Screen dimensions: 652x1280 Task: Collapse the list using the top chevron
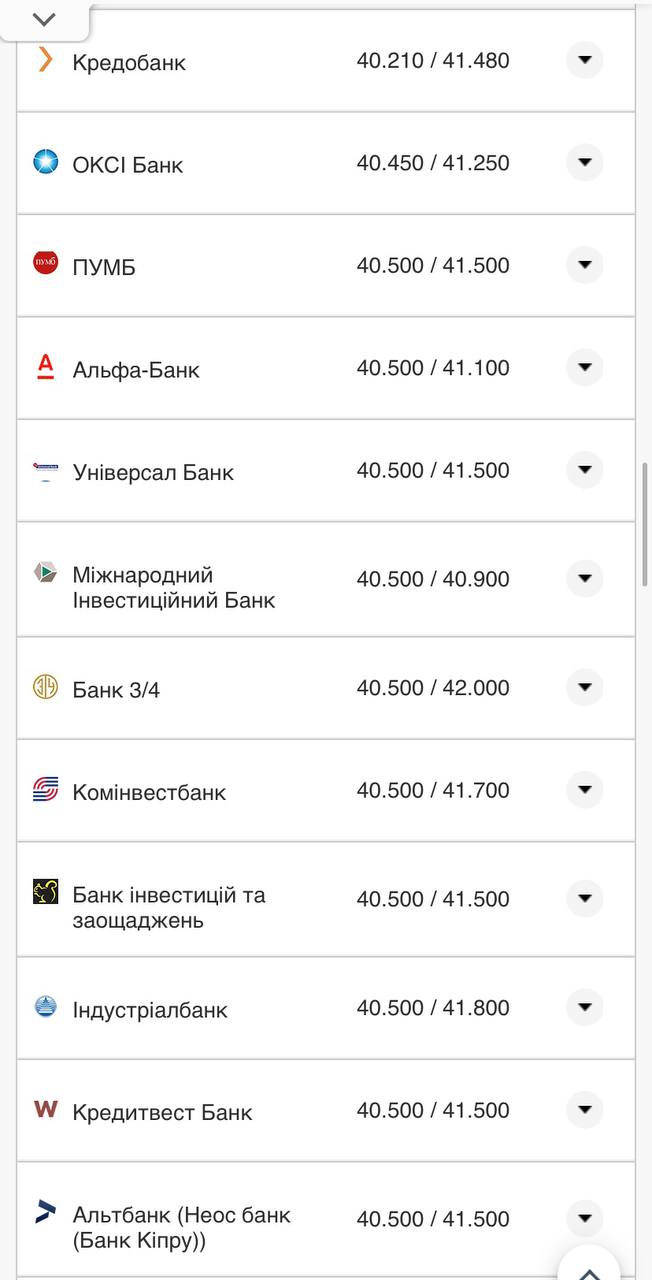42,17
